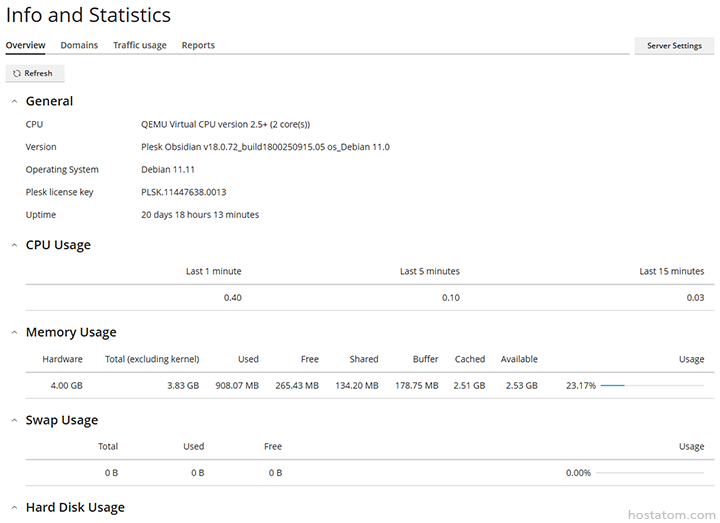Click the uptime value of 20 days
The image size is (720, 523).
tap(200, 215)
